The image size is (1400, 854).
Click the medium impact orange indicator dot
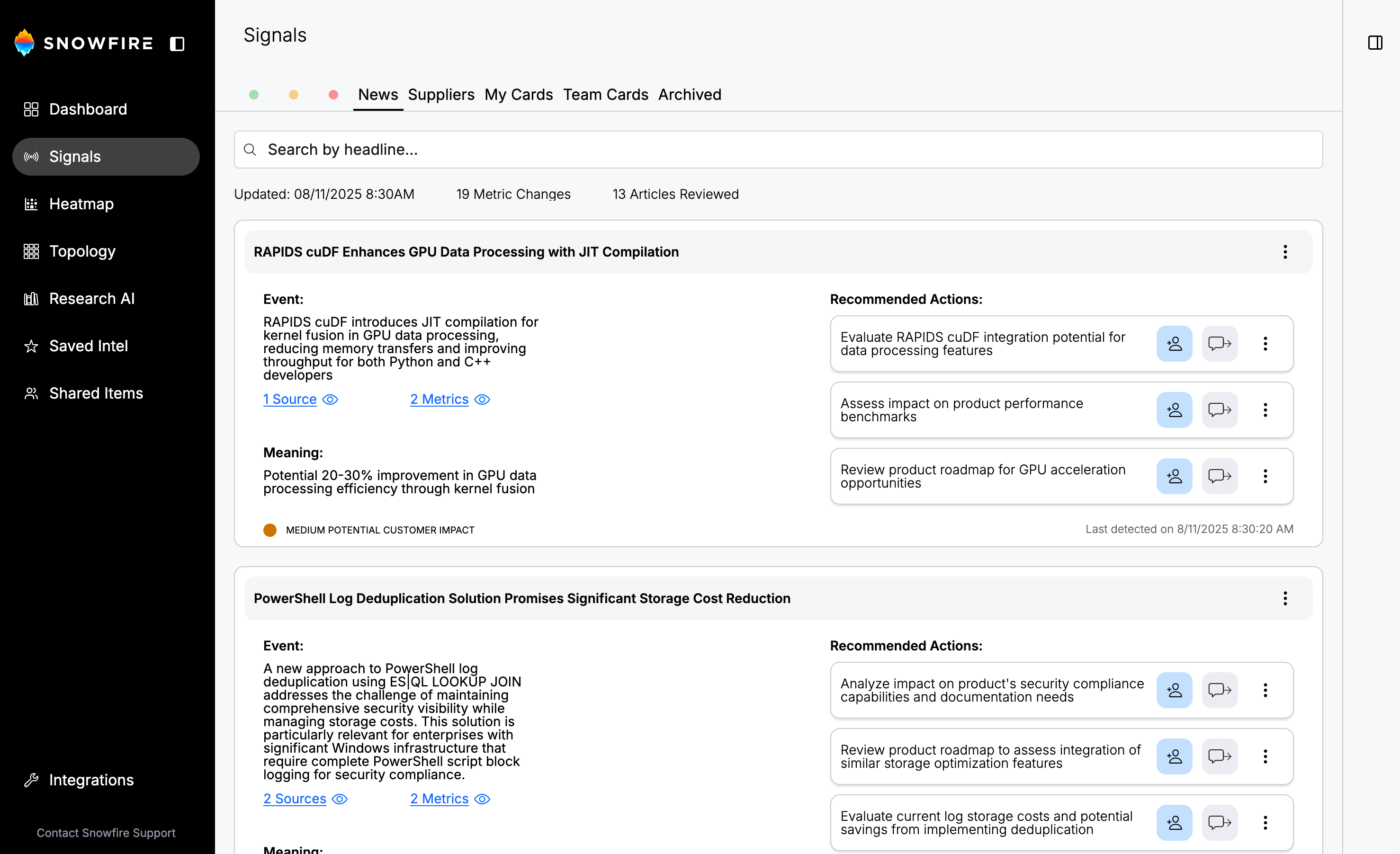pyautogui.click(x=270, y=530)
